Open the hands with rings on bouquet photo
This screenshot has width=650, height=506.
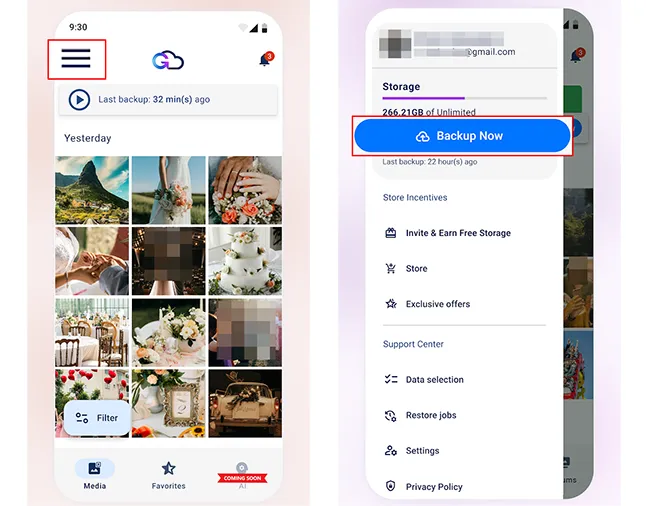[x=245, y=190]
